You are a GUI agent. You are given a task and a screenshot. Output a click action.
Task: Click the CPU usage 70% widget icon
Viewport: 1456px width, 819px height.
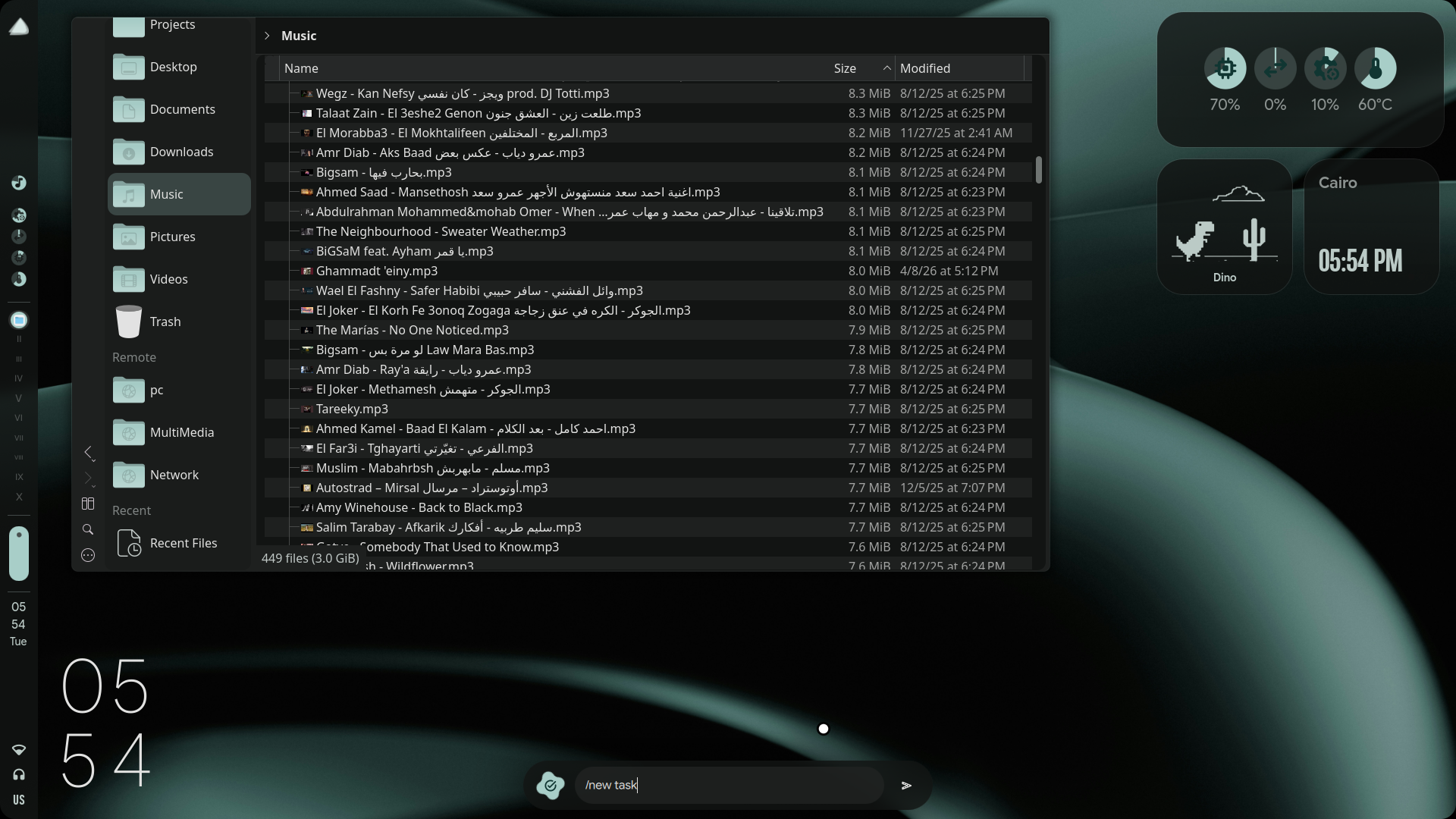click(x=1225, y=69)
